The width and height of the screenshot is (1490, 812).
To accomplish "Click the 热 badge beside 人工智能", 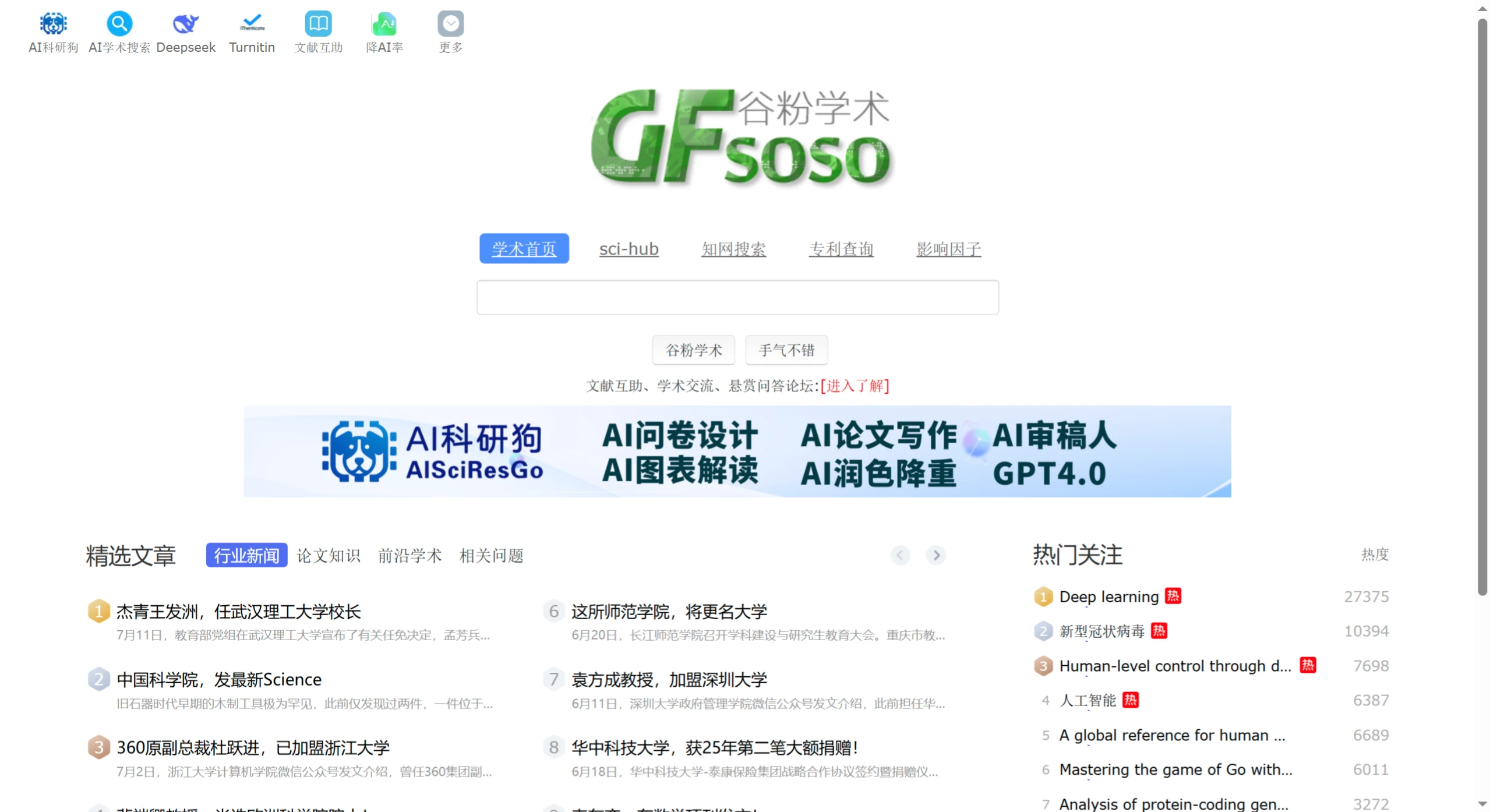I will (1130, 700).
